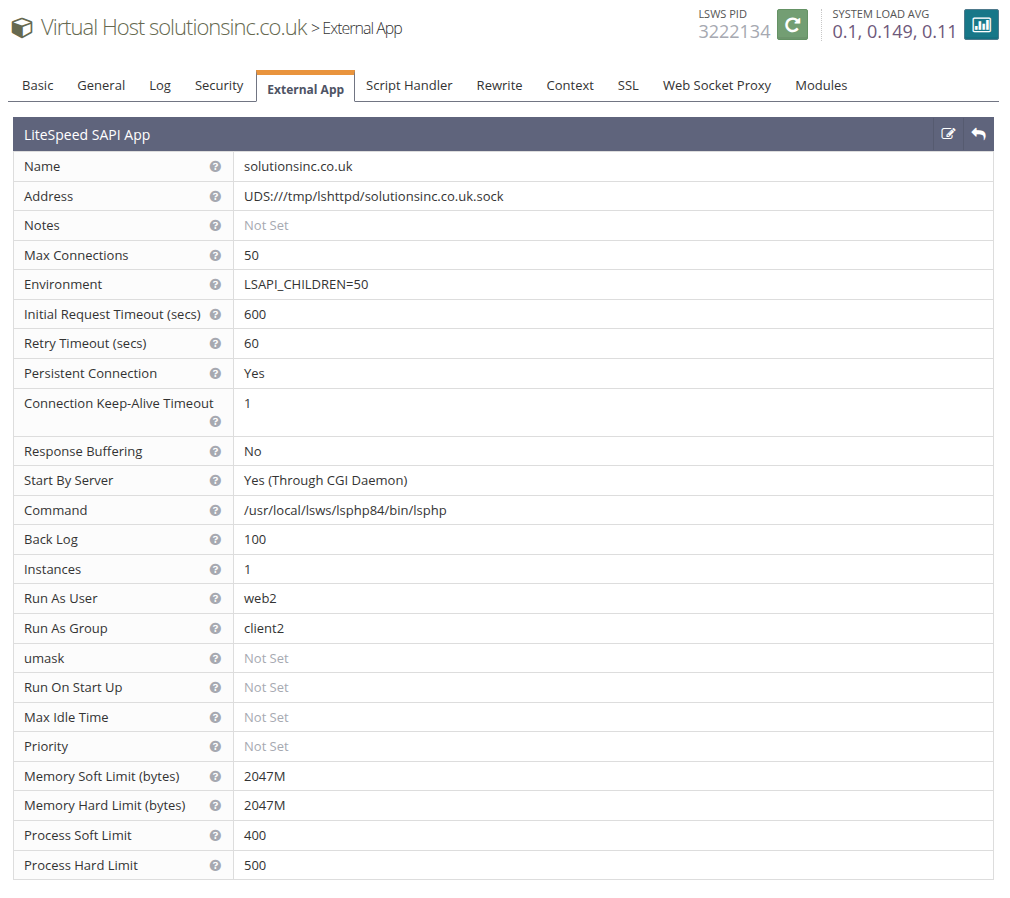
Task: Open help icon for Command
Action: [x=215, y=510]
